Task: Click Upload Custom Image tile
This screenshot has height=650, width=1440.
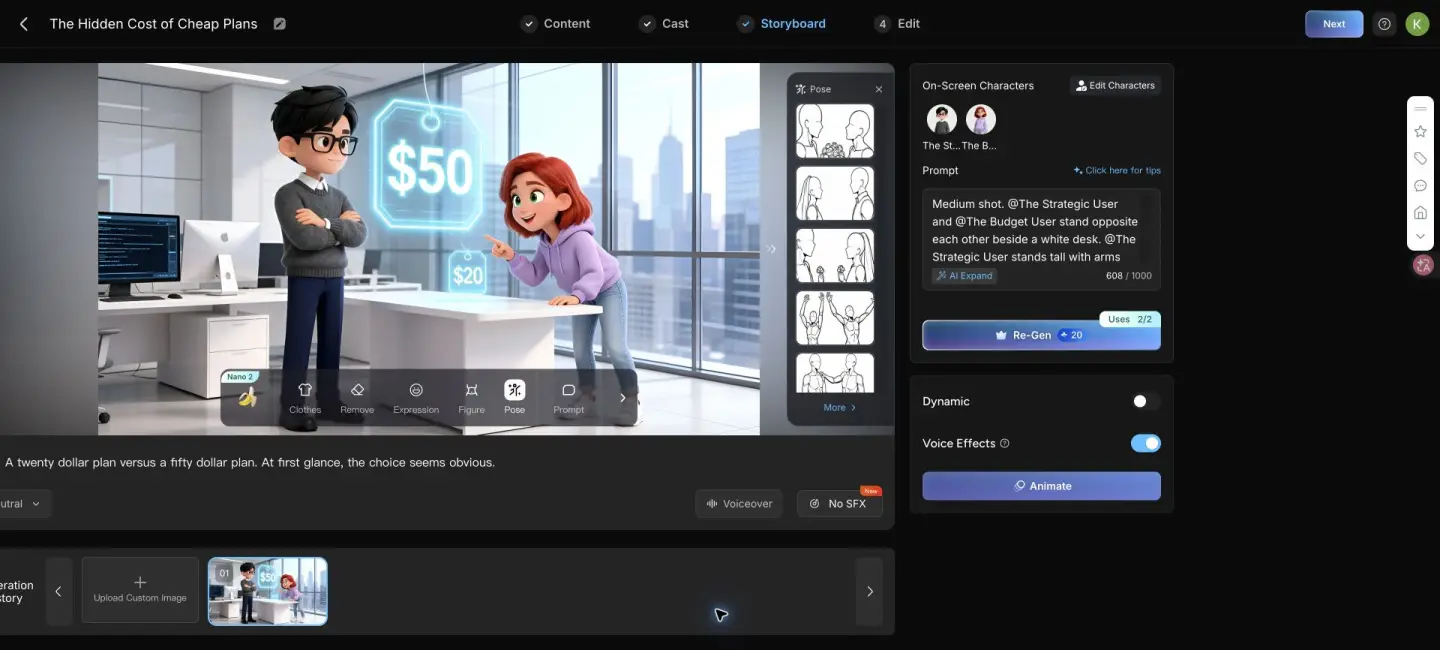Action: point(140,591)
